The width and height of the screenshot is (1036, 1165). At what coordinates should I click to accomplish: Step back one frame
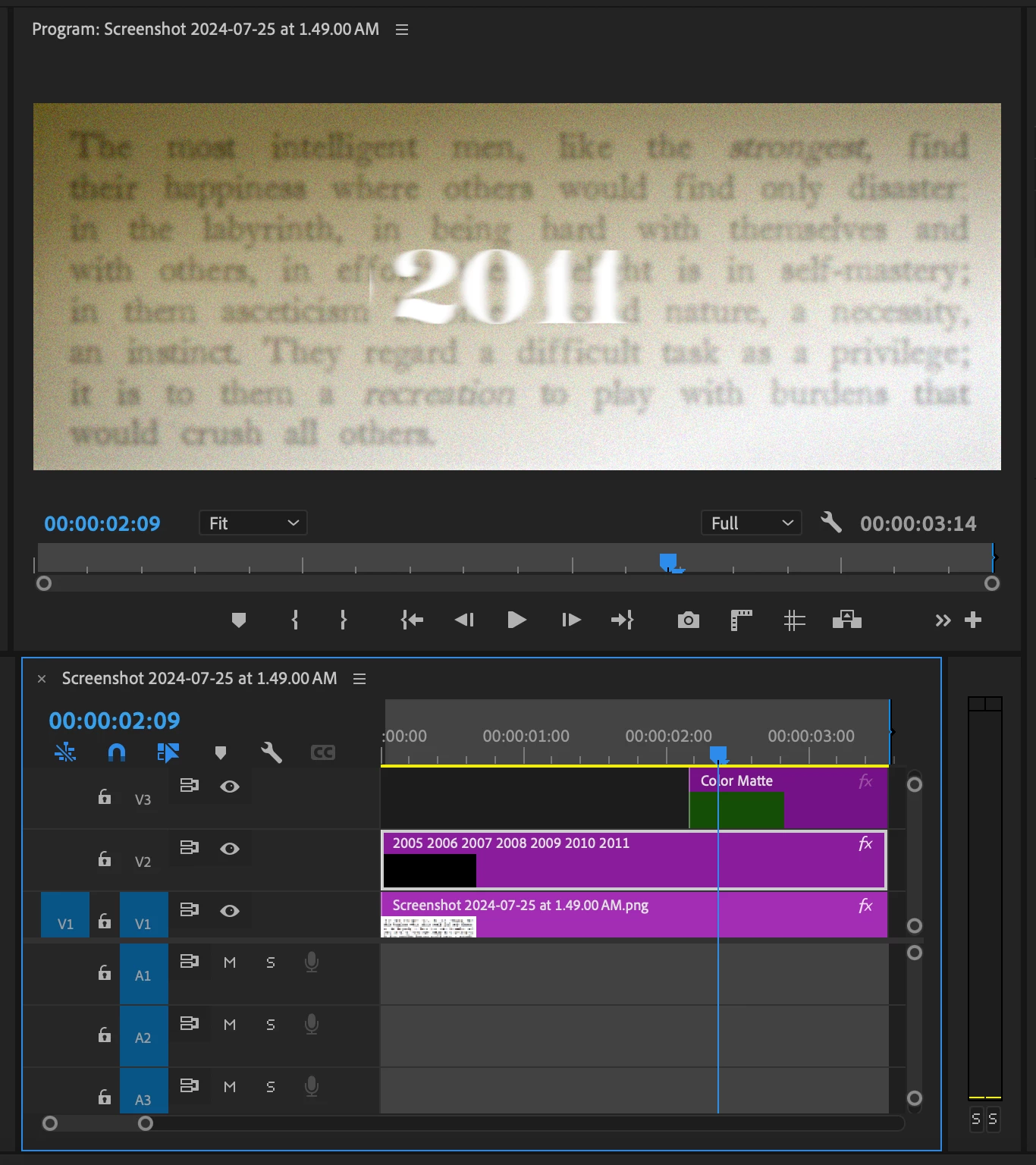(x=464, y=620)
